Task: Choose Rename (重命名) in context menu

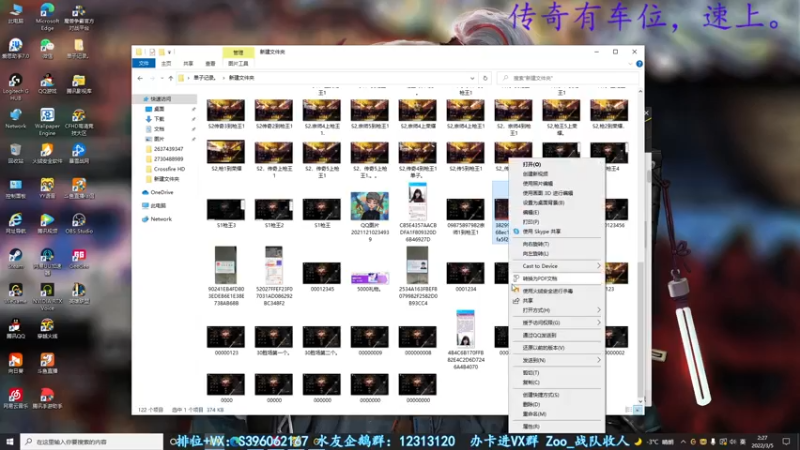Action: pos(557,414)
